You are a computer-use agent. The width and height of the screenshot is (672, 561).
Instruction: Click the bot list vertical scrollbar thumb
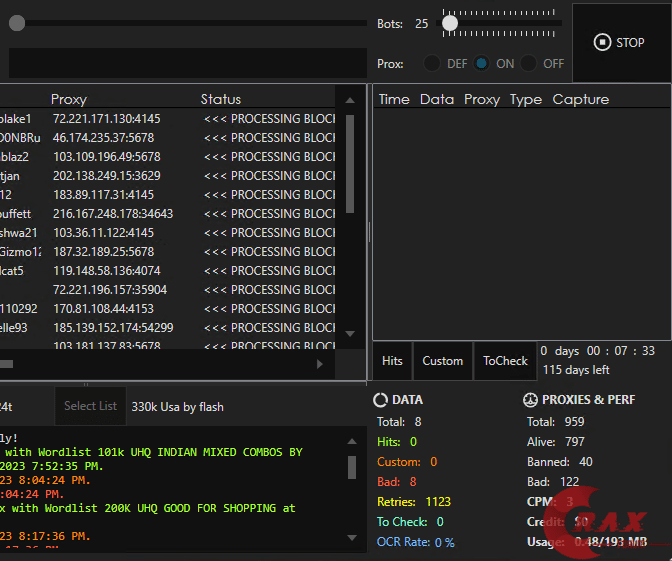coord(350,164)
